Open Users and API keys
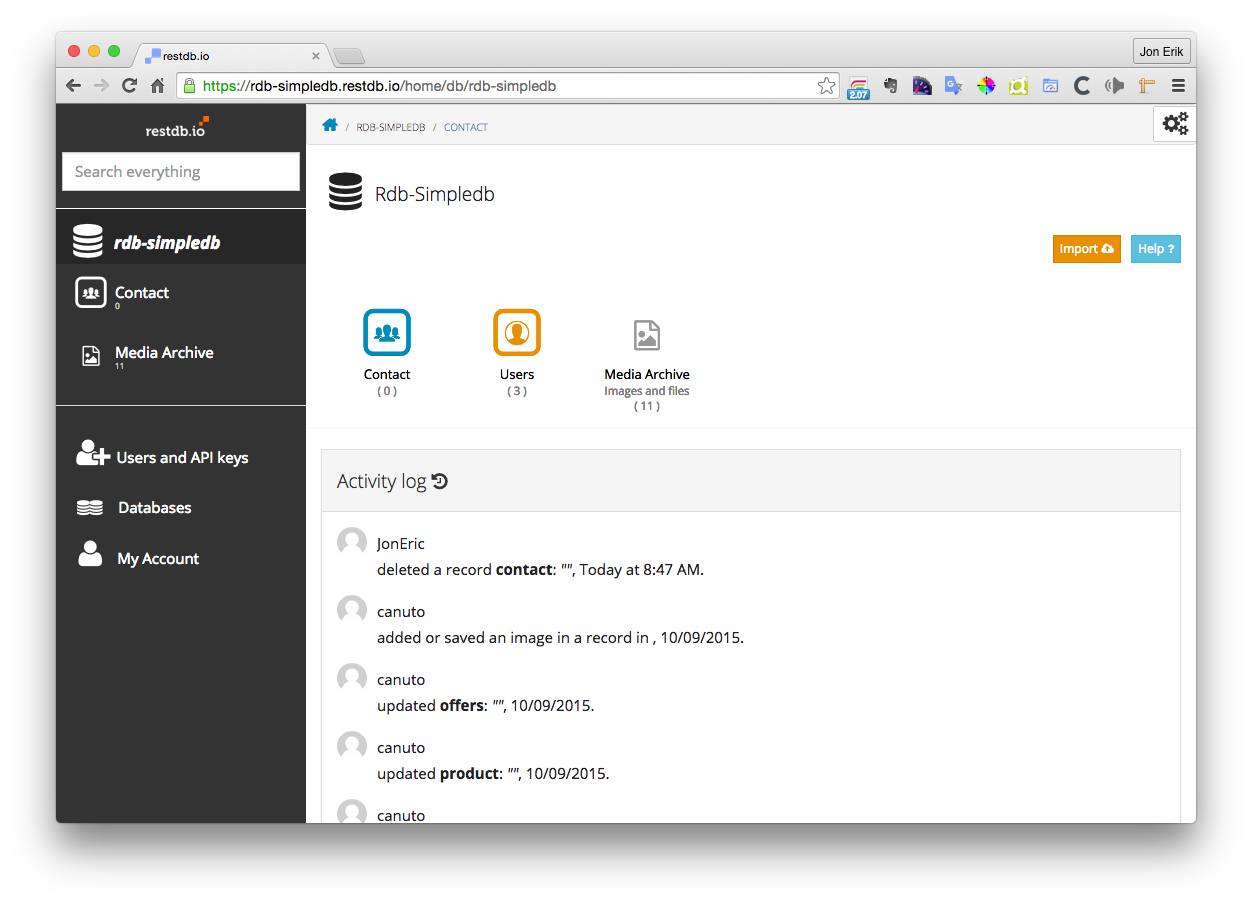 (x=181, y=457)
